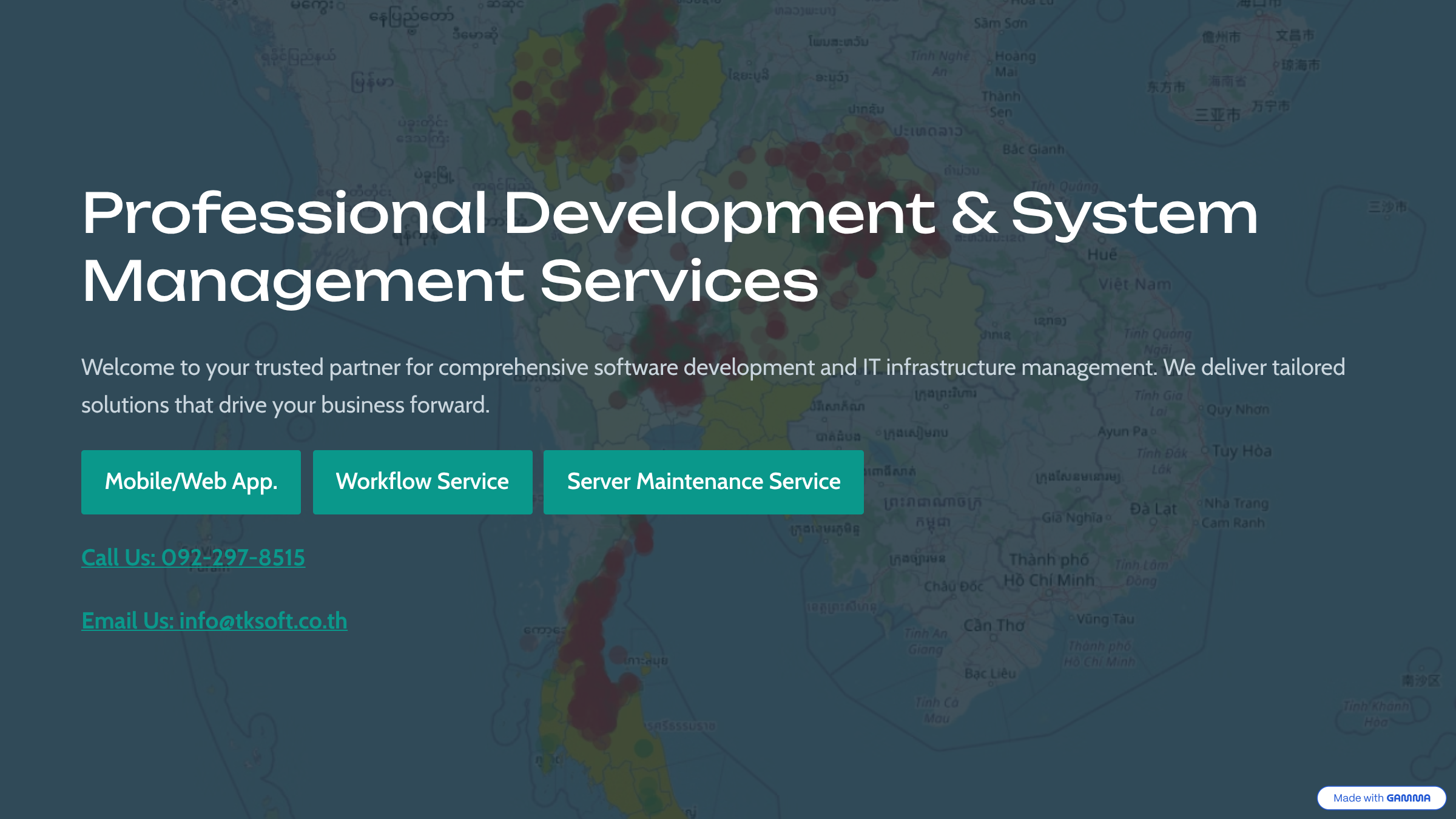This screenshot has height=819, width=1456.
Task: Click the Nha Trang map label
Action: (x=1236, y=504)
